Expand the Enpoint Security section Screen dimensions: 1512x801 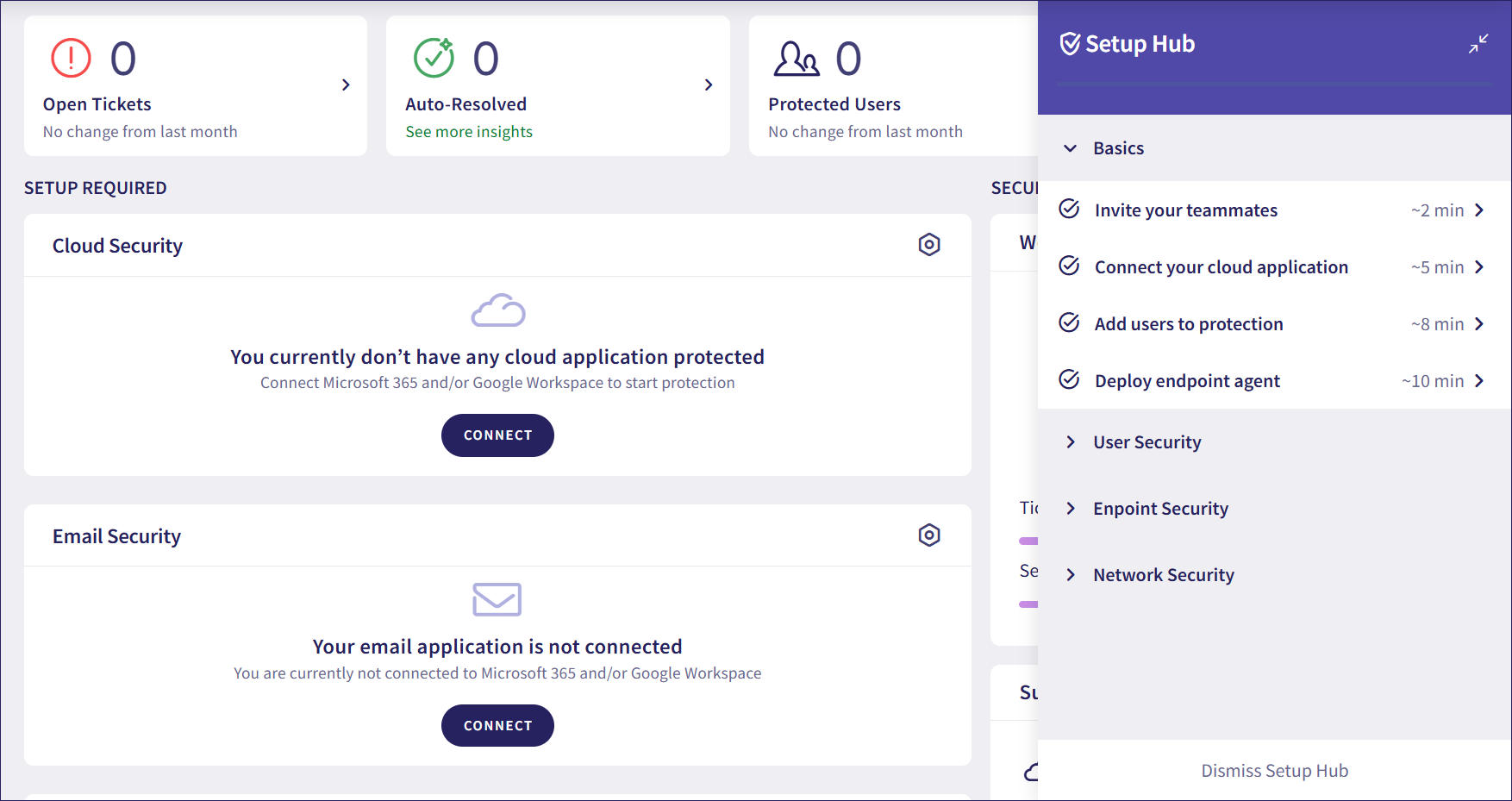tap(1071, 509)
